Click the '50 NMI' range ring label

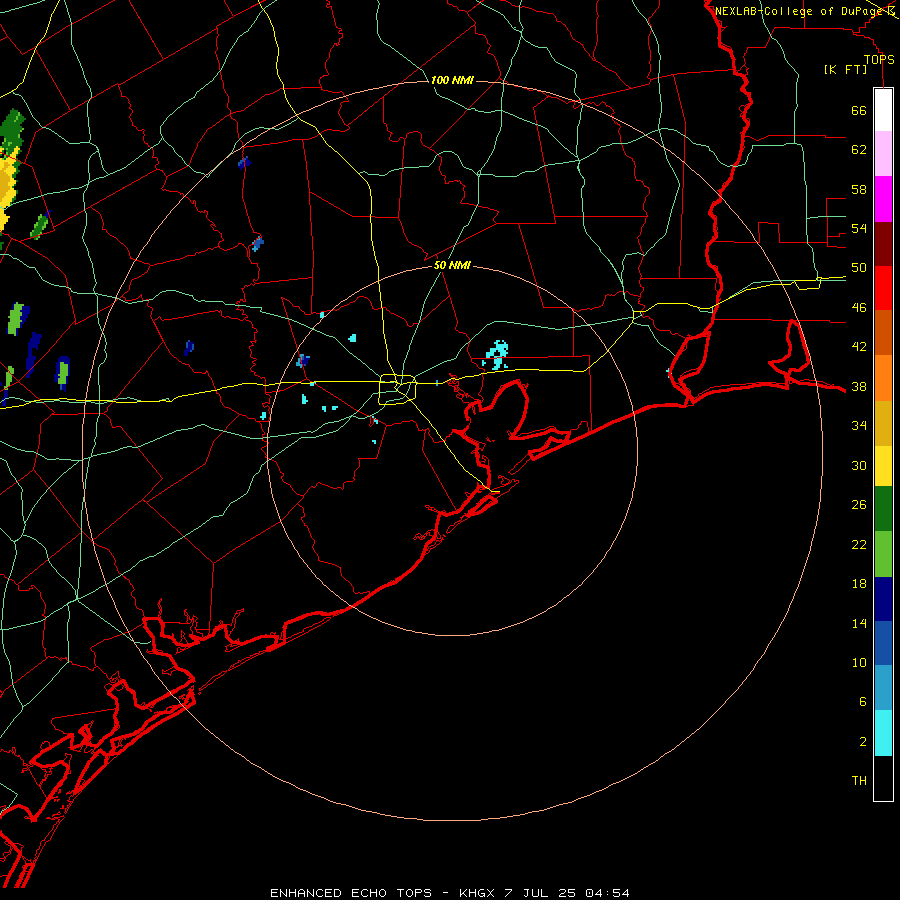tap(452, 265)
